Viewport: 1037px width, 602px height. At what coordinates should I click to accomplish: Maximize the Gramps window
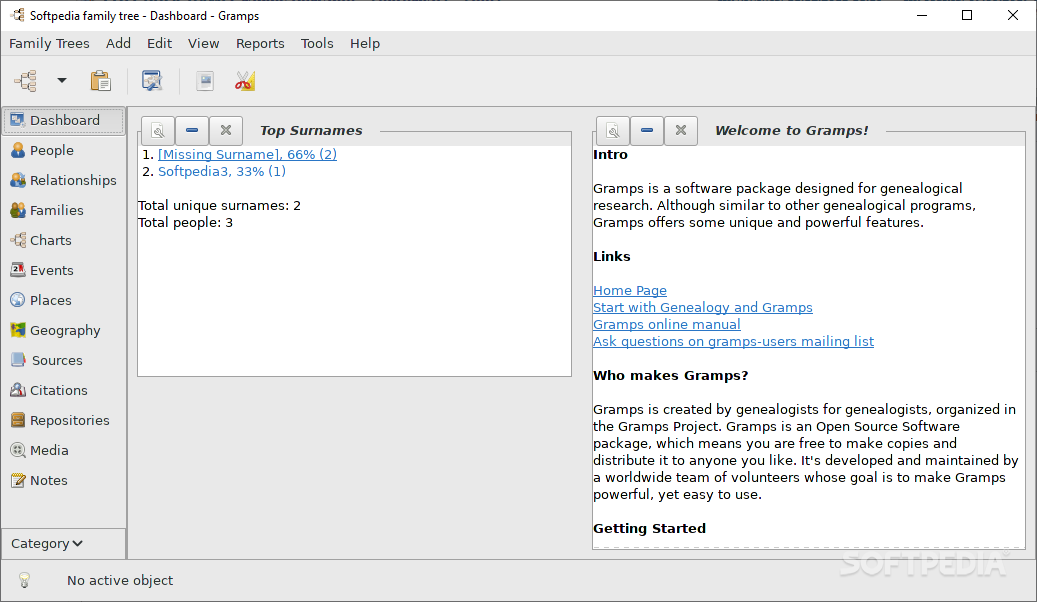[967, 15]
